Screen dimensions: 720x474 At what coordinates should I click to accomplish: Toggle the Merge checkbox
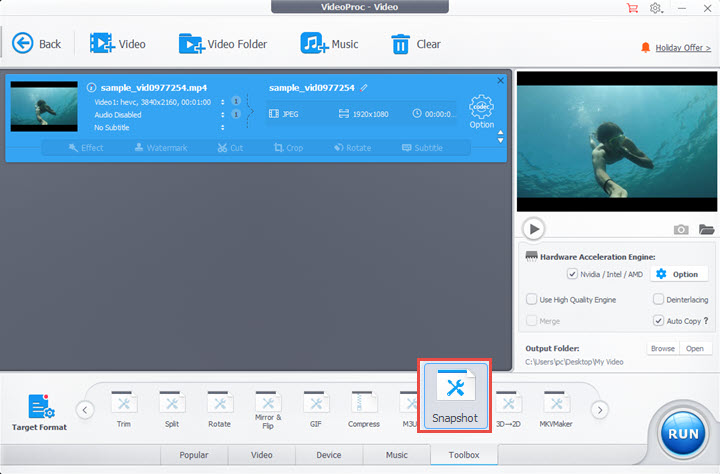[531, 321]
